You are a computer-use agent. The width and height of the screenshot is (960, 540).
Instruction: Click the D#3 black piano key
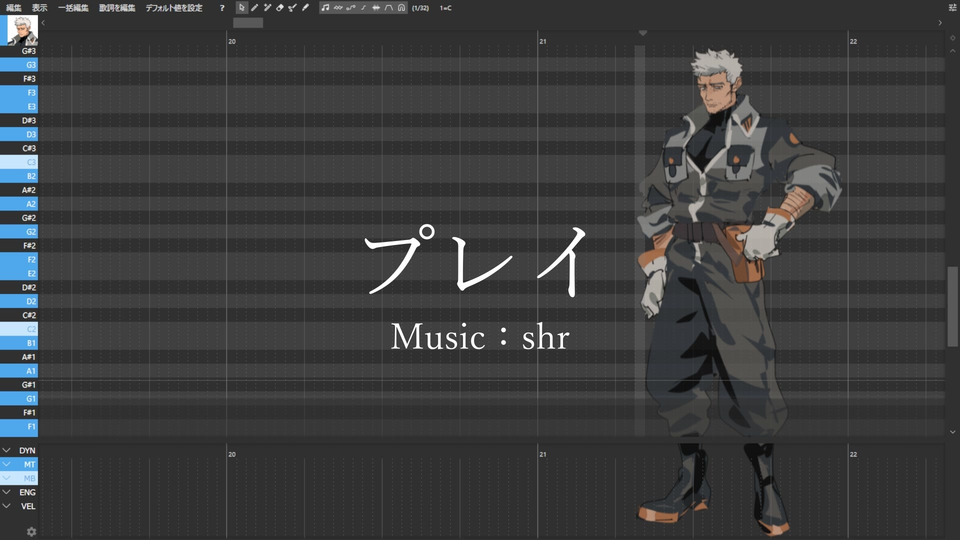click(x=19, y=121)
